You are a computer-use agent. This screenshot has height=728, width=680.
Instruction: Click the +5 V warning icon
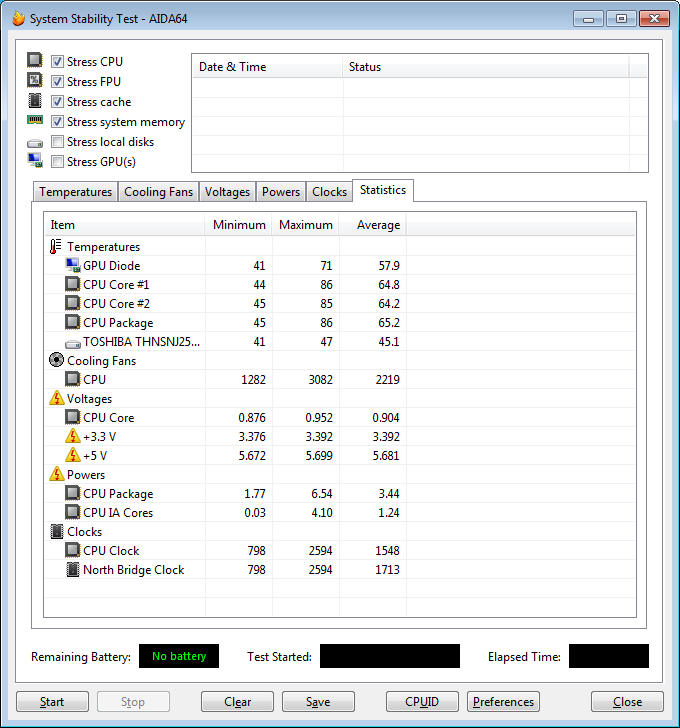(72, 456)
